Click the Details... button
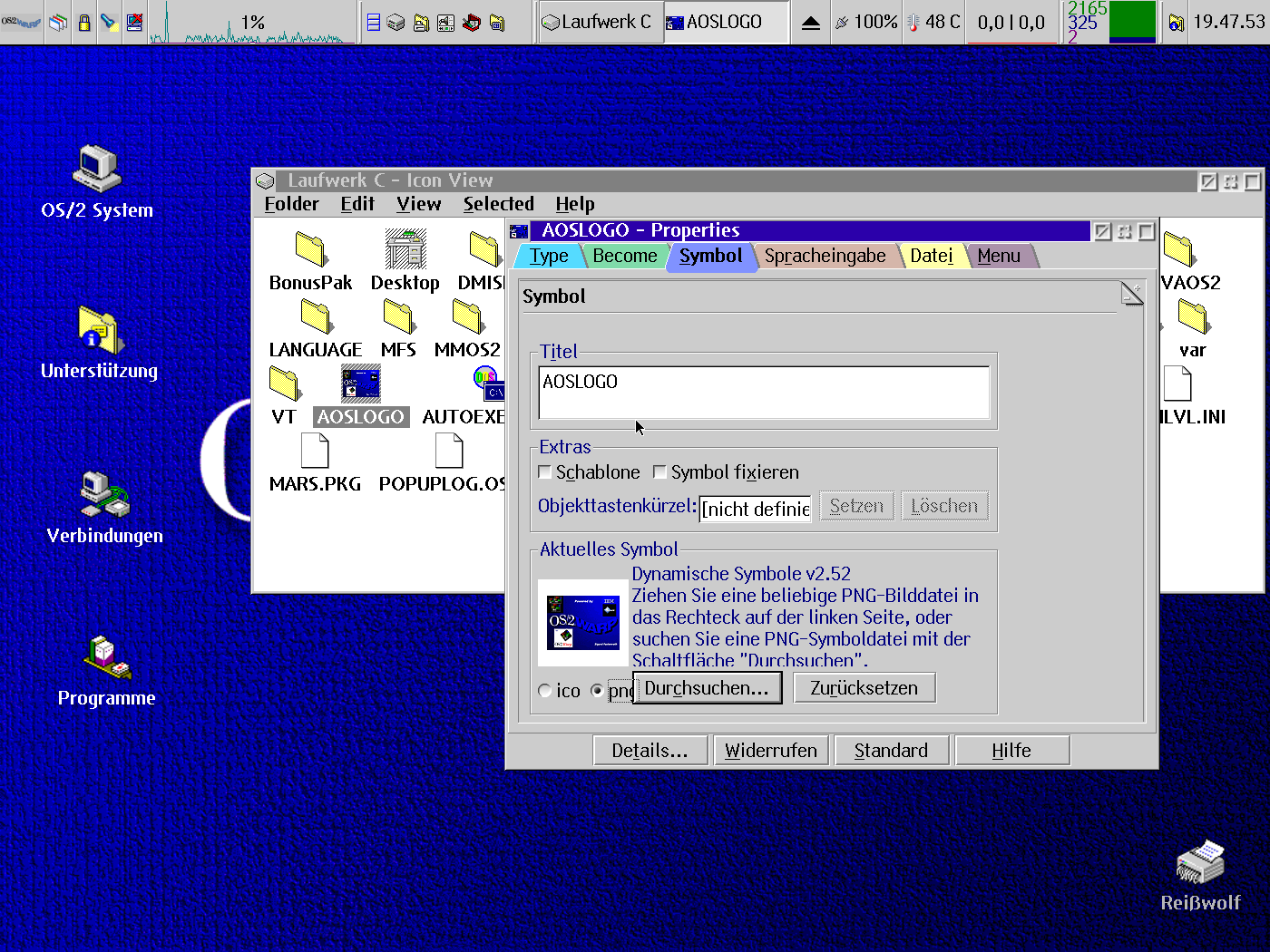Image resolution: width=1270 pixels, height=952 pixels. click(650, 751)
